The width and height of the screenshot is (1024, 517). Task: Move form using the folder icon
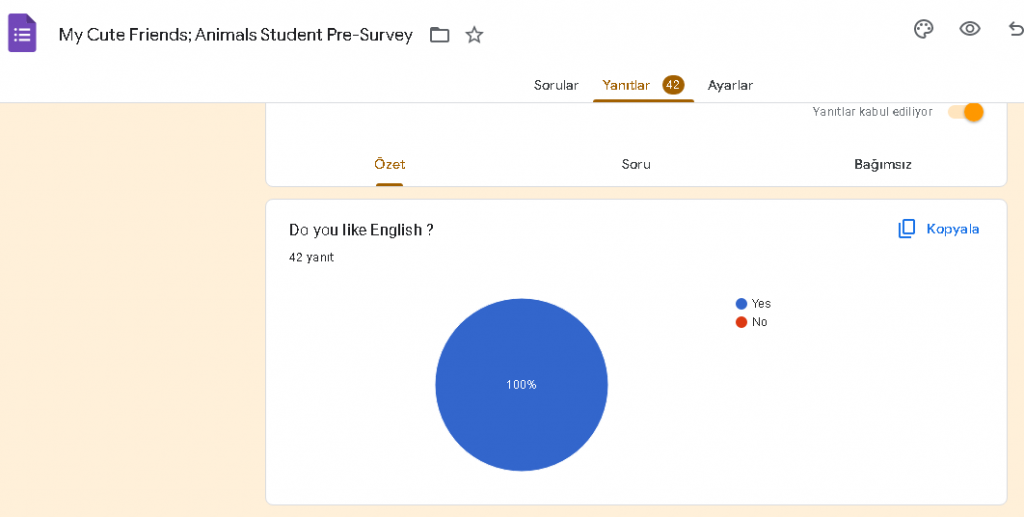pos(440,35)
